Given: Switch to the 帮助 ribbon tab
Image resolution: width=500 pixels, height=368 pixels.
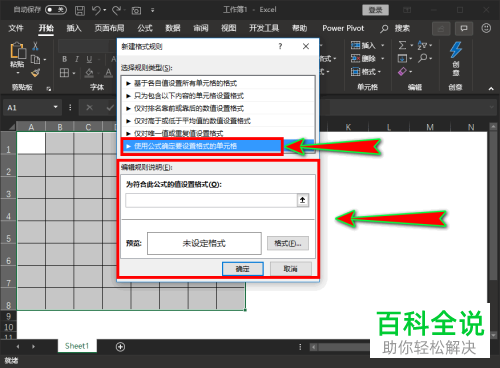Looking at the screenshot, I should (x=299, y=28).
